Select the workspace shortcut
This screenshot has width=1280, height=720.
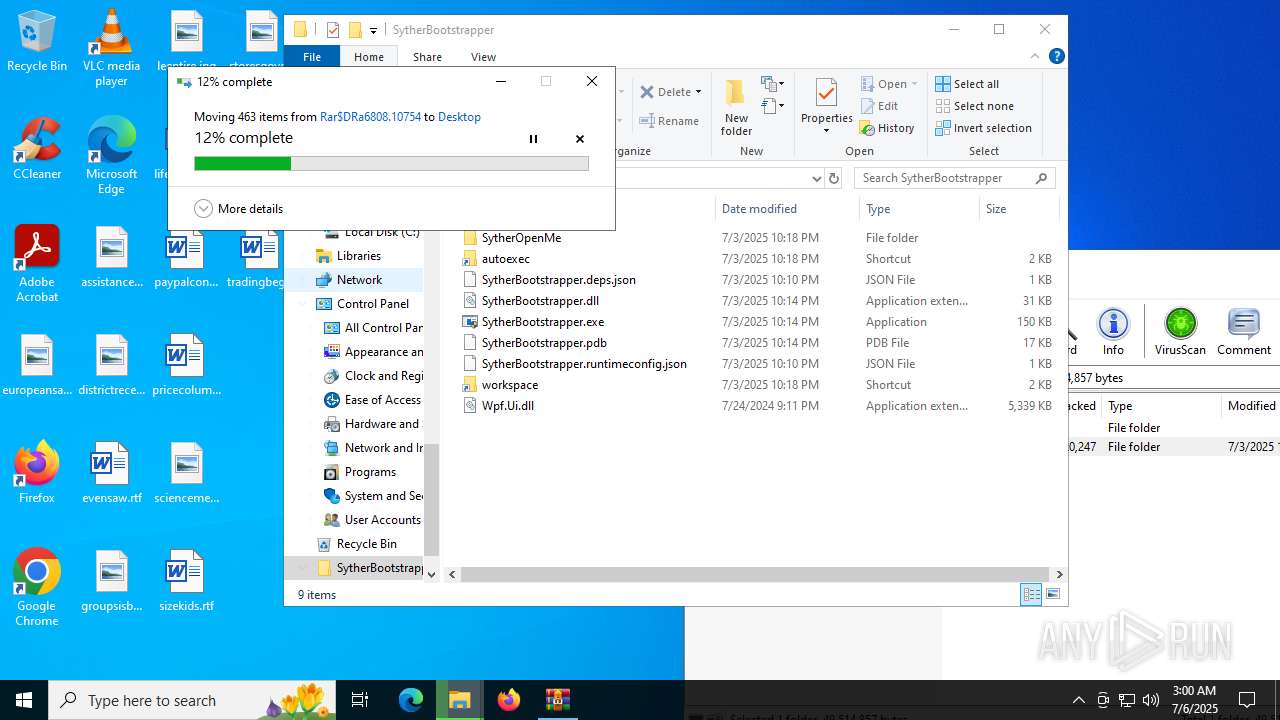click(x=509, y=385)
